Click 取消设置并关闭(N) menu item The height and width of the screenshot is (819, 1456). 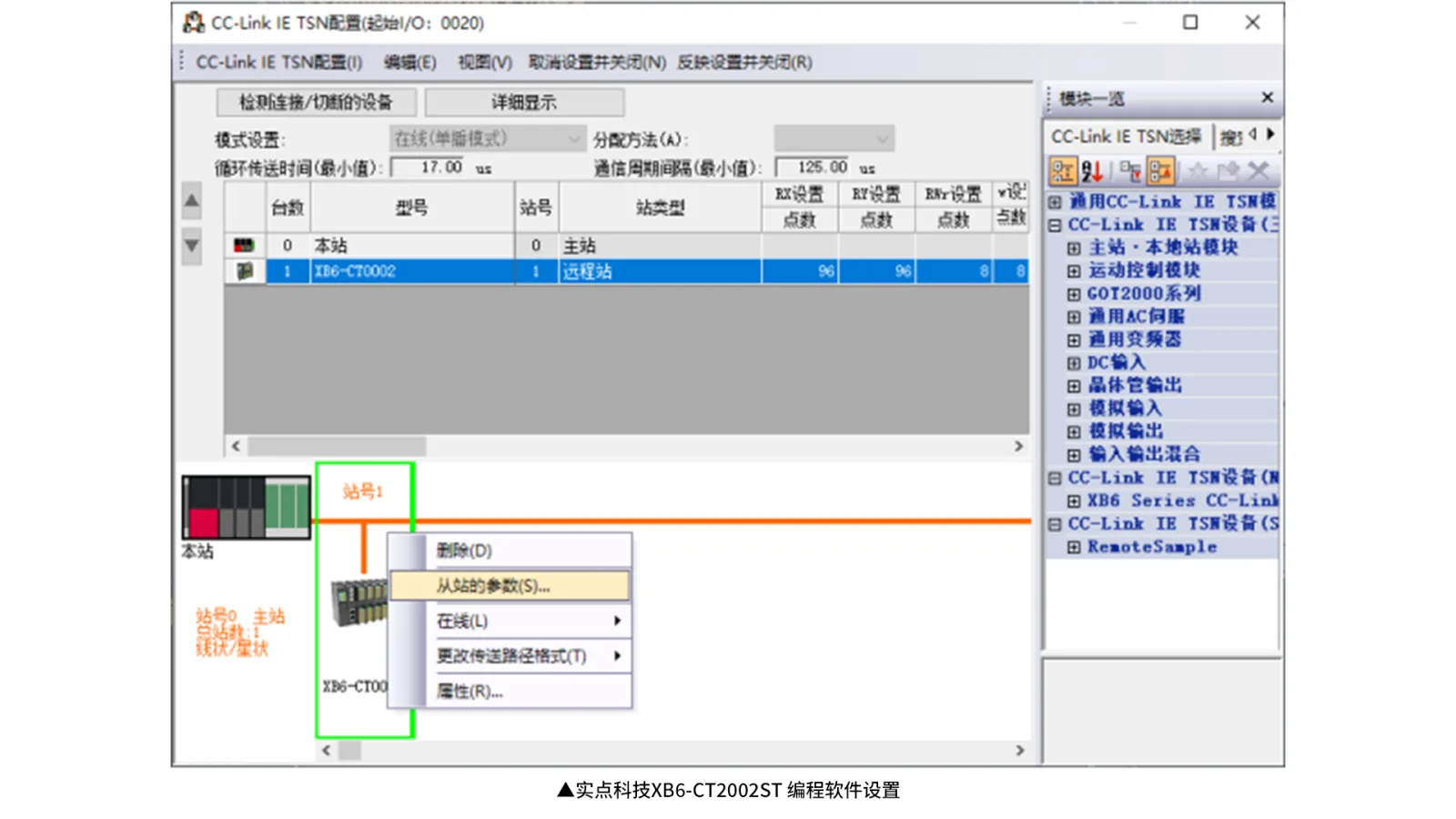597,62
